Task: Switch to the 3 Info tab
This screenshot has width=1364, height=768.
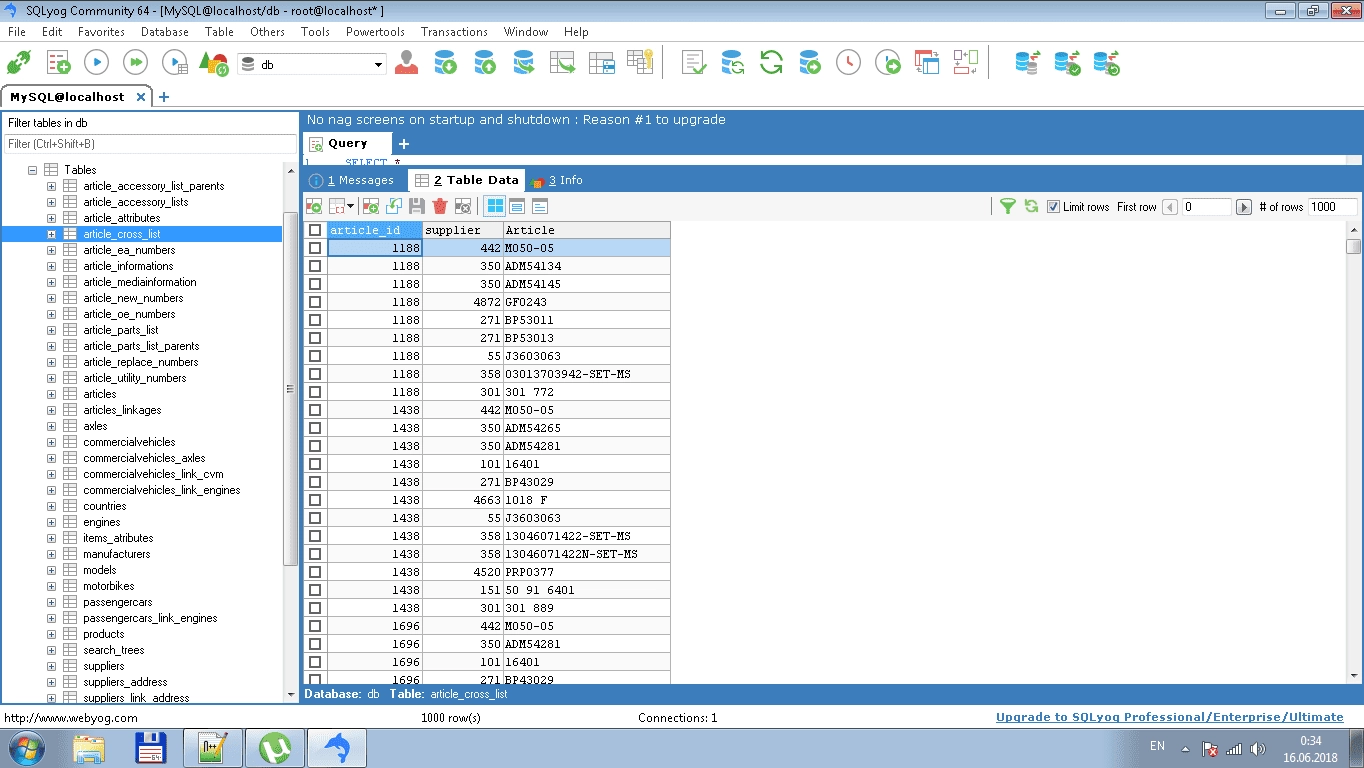Action: point(558,181)
